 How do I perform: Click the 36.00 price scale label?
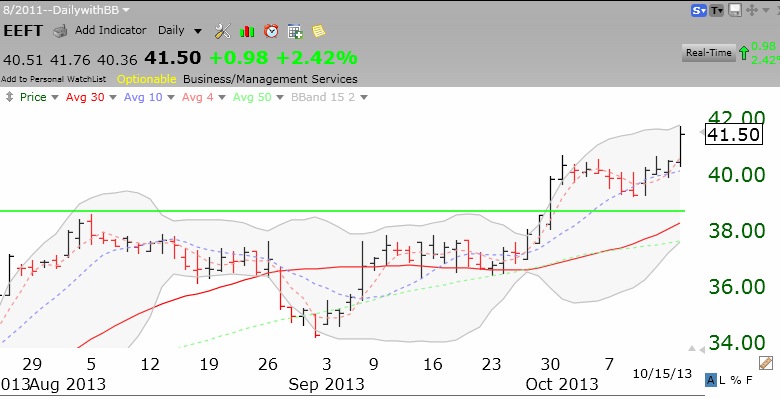click(736, 287)
